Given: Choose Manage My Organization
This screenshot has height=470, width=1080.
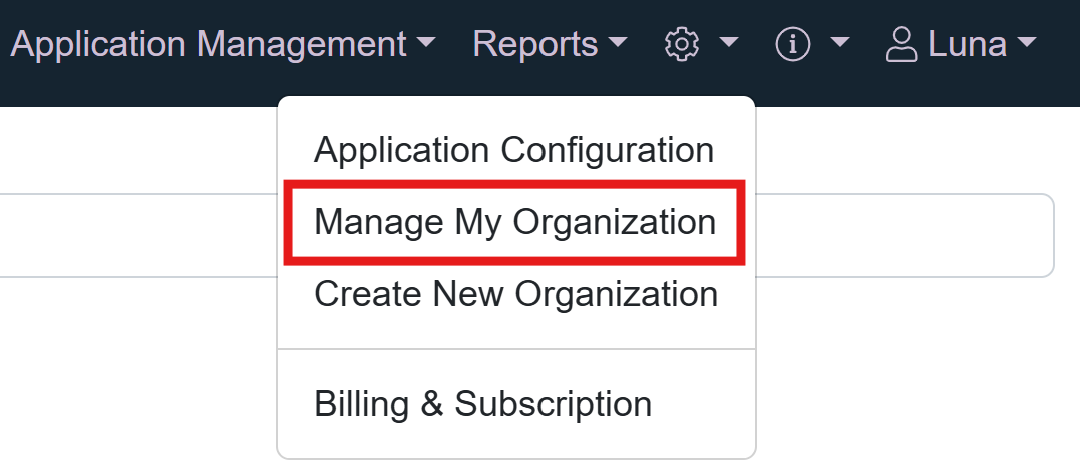Looking at the screenshot, I should (515, 222).
